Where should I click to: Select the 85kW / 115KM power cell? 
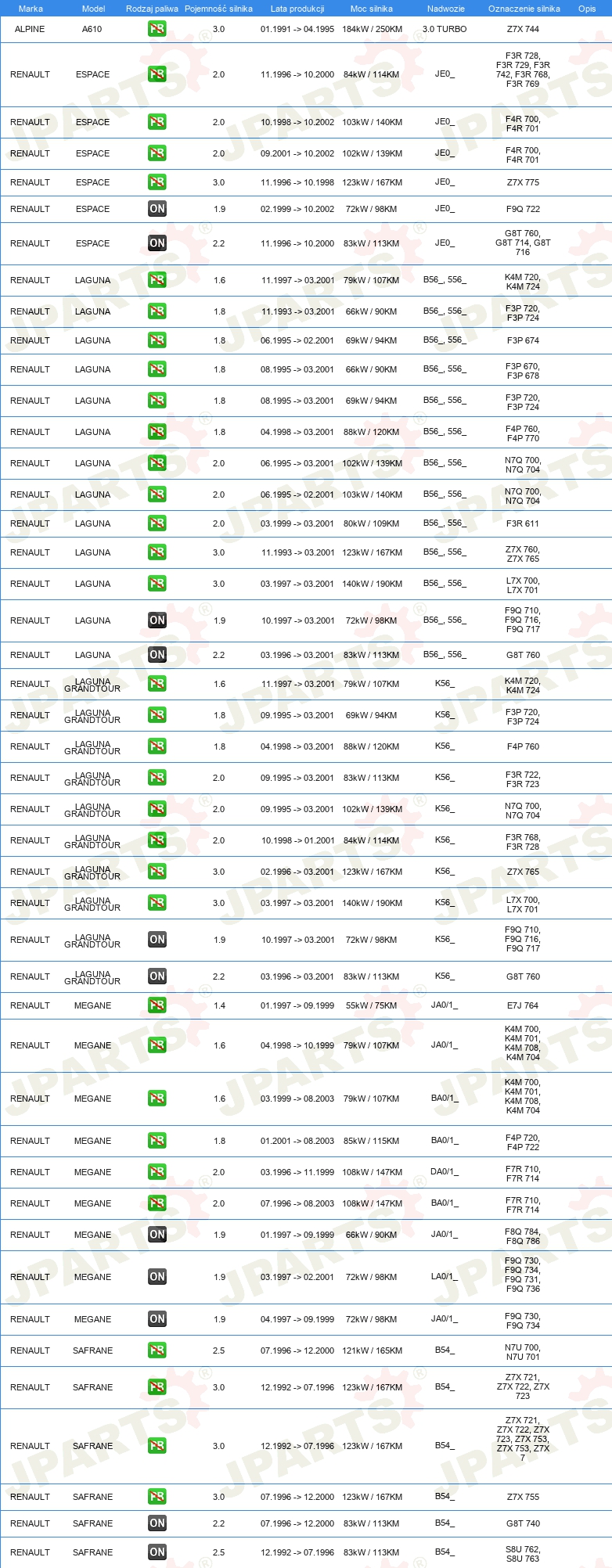(x=372, y=1141)
